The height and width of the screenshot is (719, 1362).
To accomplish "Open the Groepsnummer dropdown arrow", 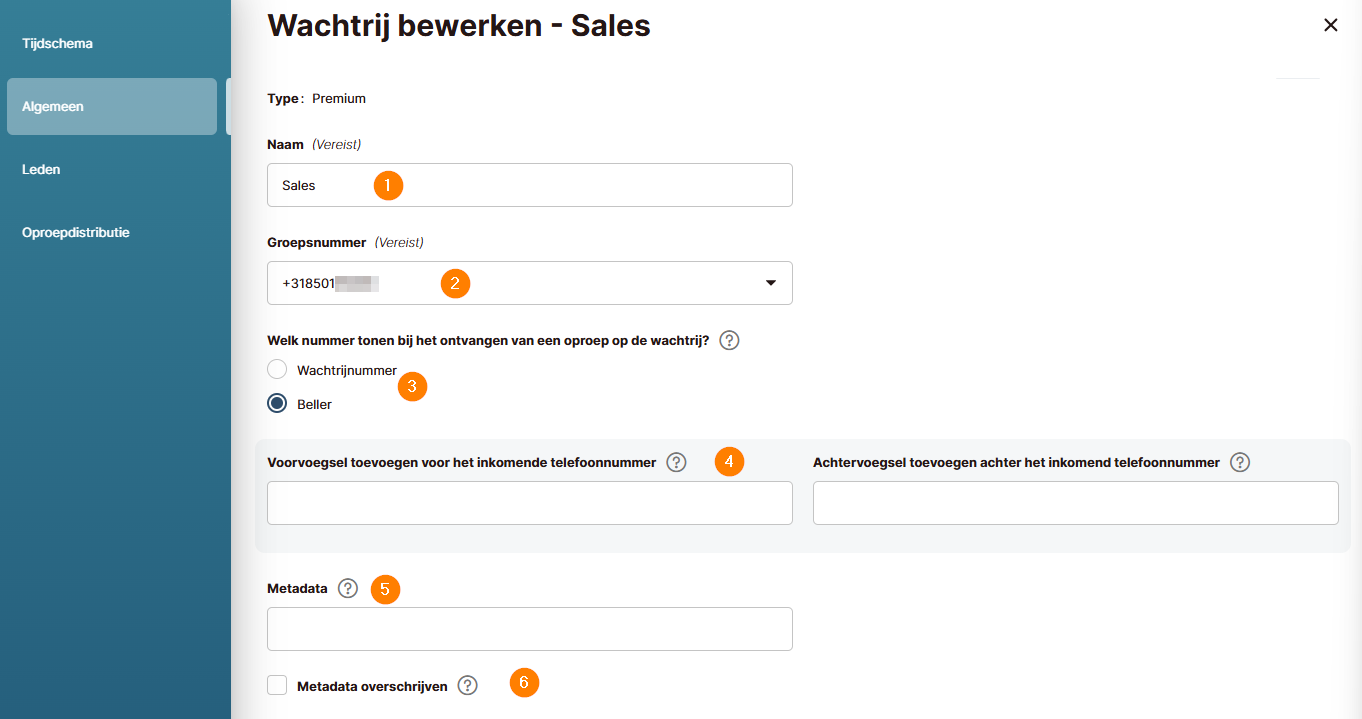I will pos(771,283).
